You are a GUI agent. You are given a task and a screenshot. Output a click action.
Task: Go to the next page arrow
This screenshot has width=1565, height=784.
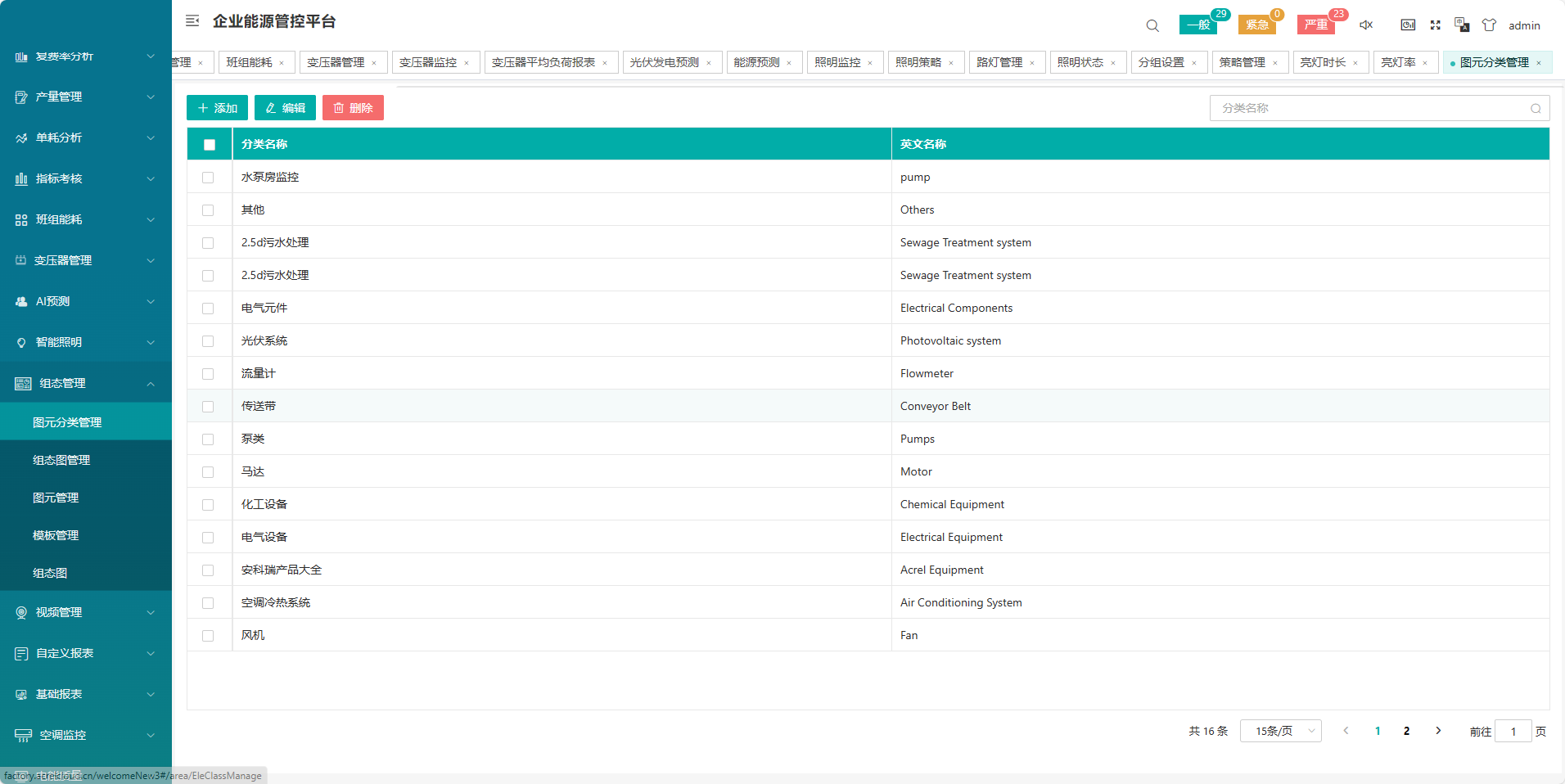[x=1438, y=731]
